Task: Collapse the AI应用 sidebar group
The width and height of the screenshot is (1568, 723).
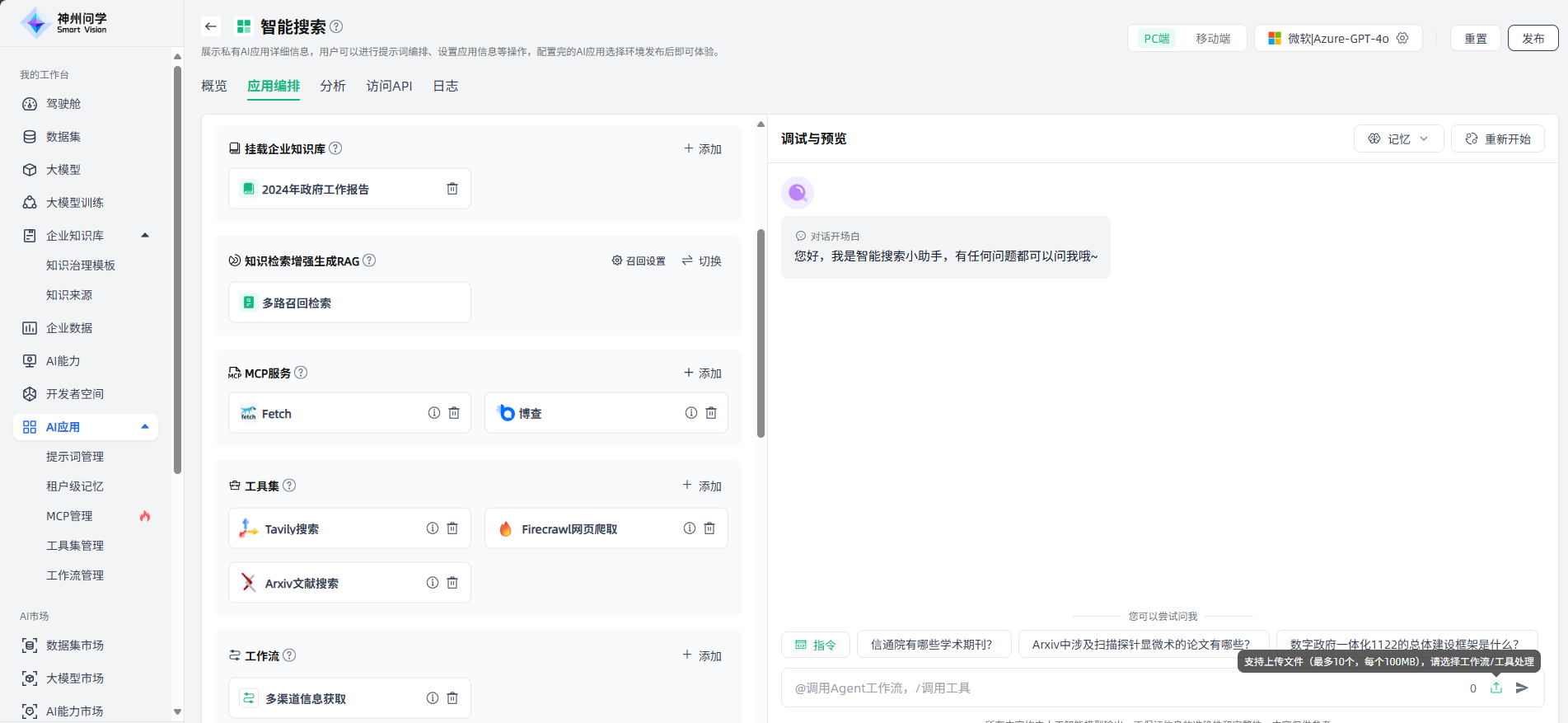Action: pos(145,427)
